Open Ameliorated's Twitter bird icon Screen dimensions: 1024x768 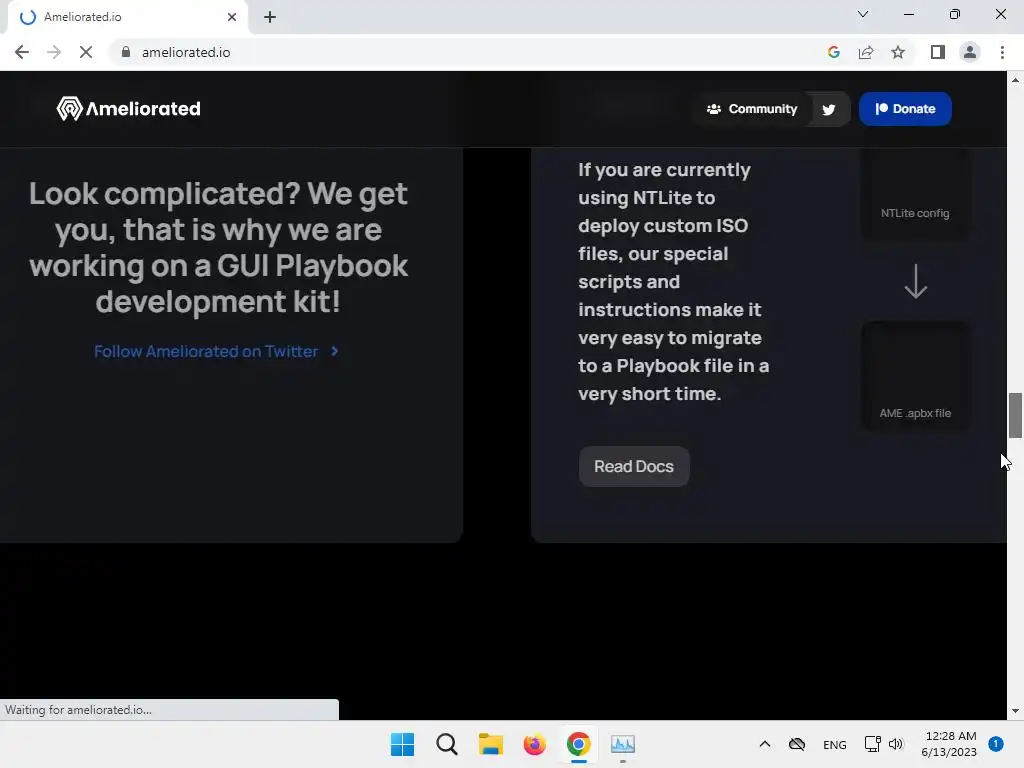click(x=829, y=110)
